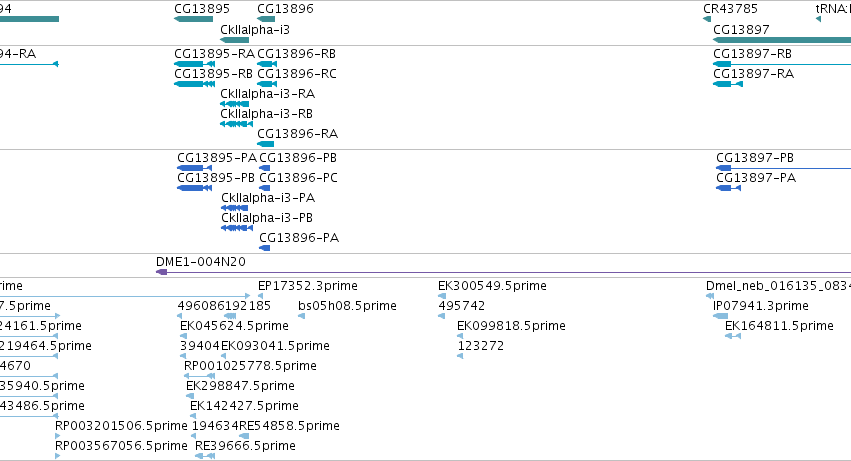Screen dimensions: 851x461
Task: Click the EP17352.3prime EST label
Action: (308, 286)
